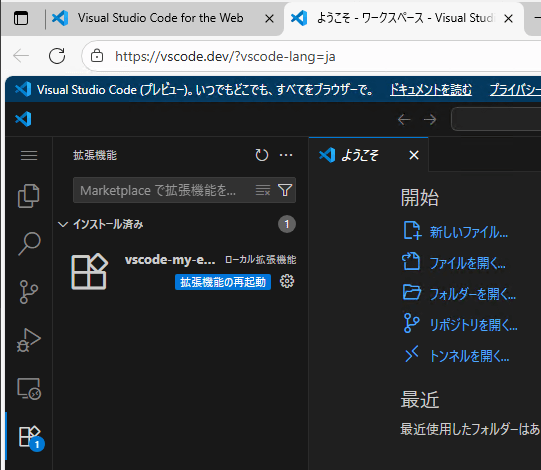This screenshot has height=470, width=541.
Task: Open ドキュメントを読む link in banner
Action: (431, 90)
